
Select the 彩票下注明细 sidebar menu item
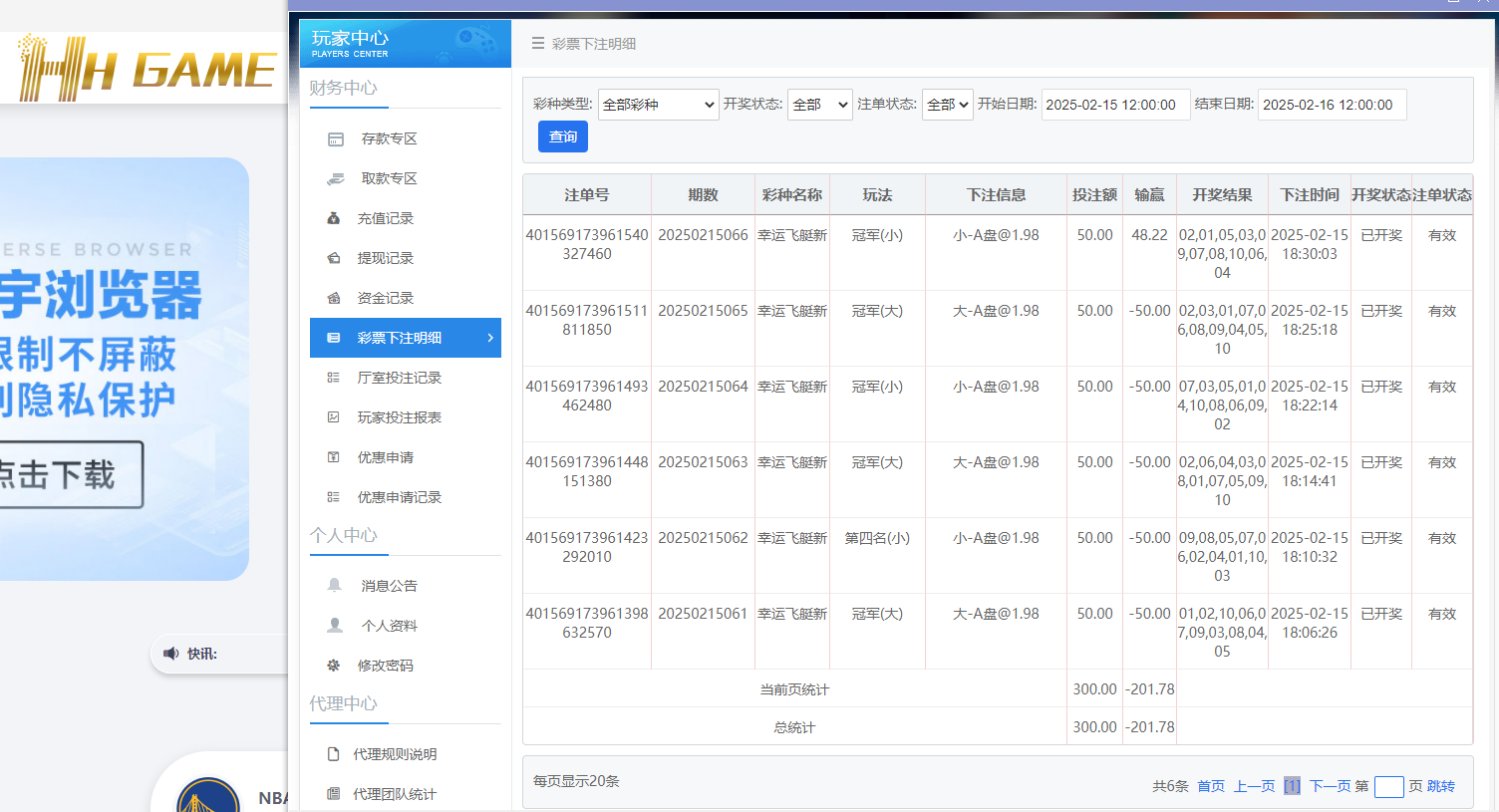point(406,338)
